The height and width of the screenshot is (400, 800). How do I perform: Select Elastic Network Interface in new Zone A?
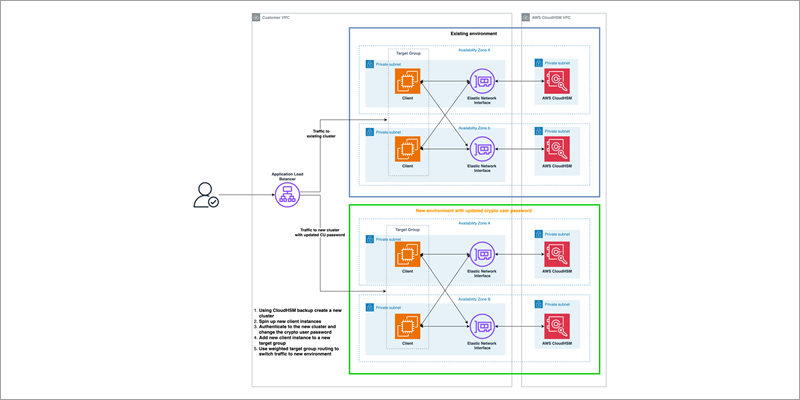[x=482, y=254]
